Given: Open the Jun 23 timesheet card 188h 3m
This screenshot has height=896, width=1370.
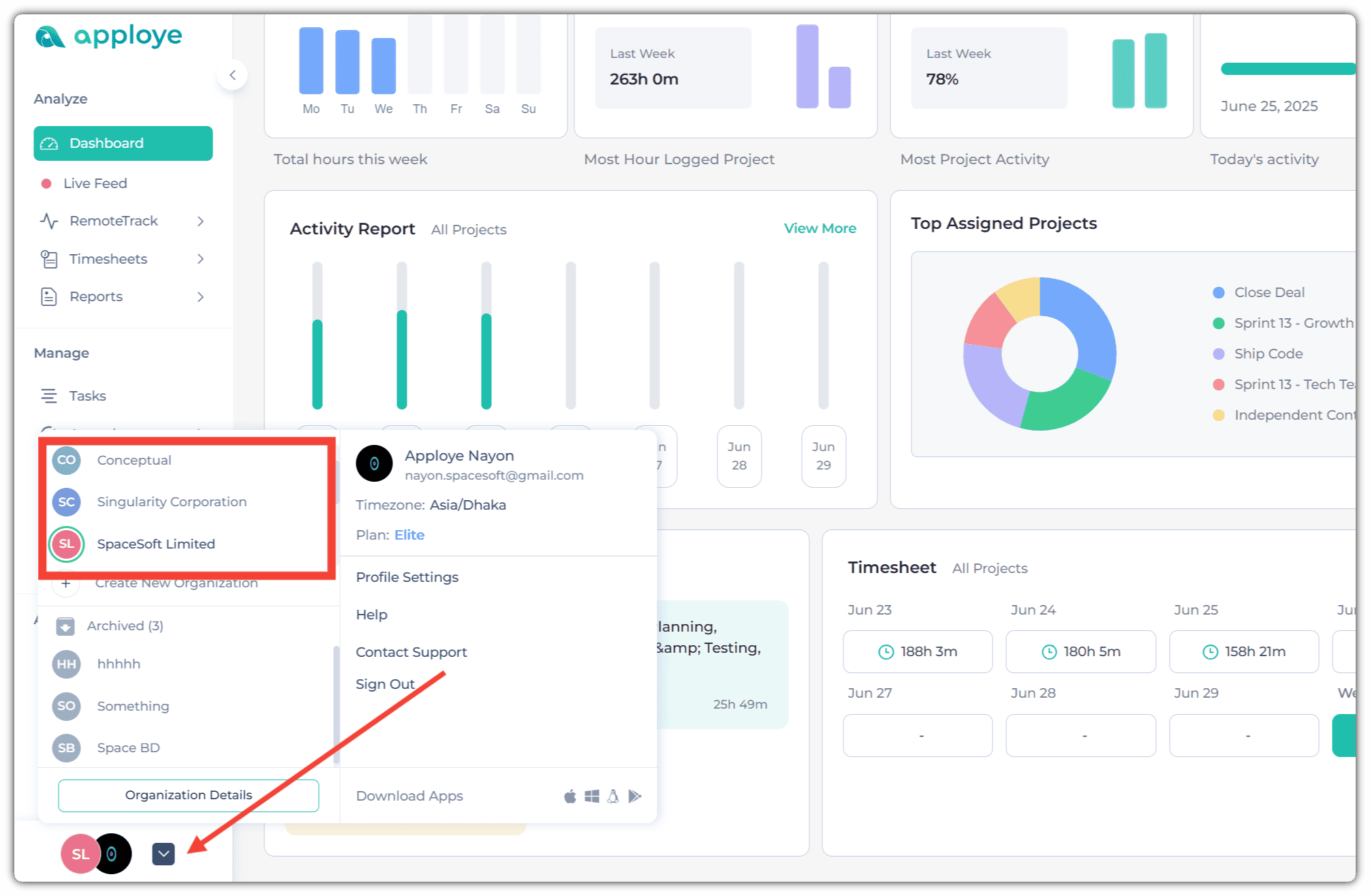Looking at the screenshot, I should click(917, 651).
